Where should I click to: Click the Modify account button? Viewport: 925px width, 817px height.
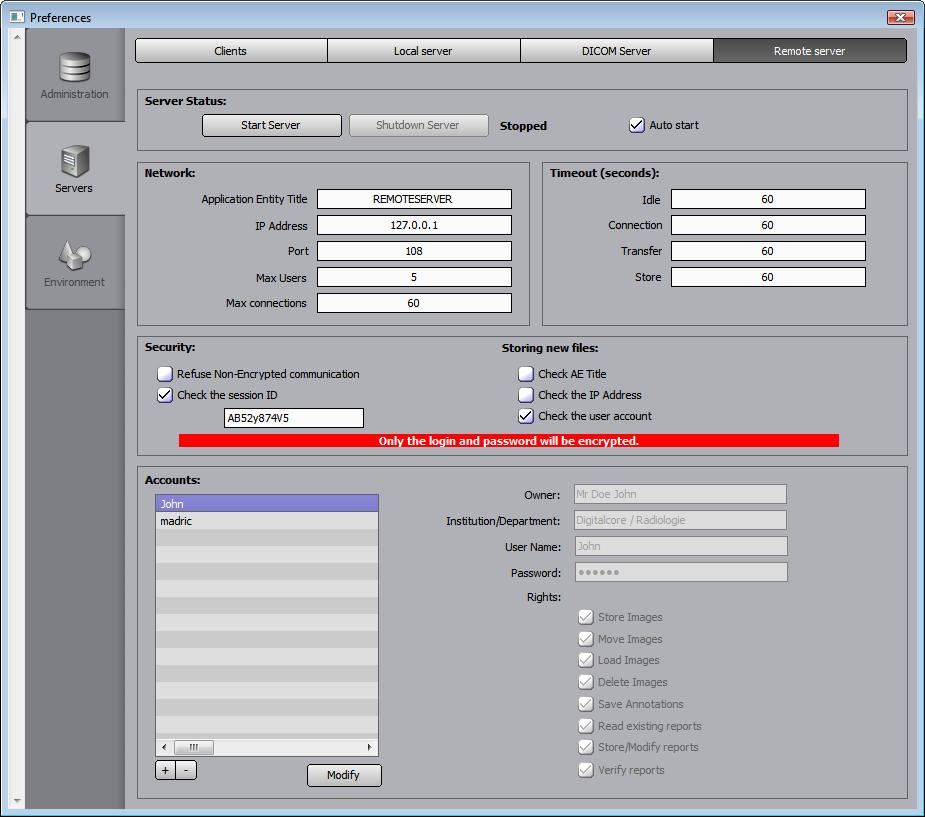pos(344,775)
